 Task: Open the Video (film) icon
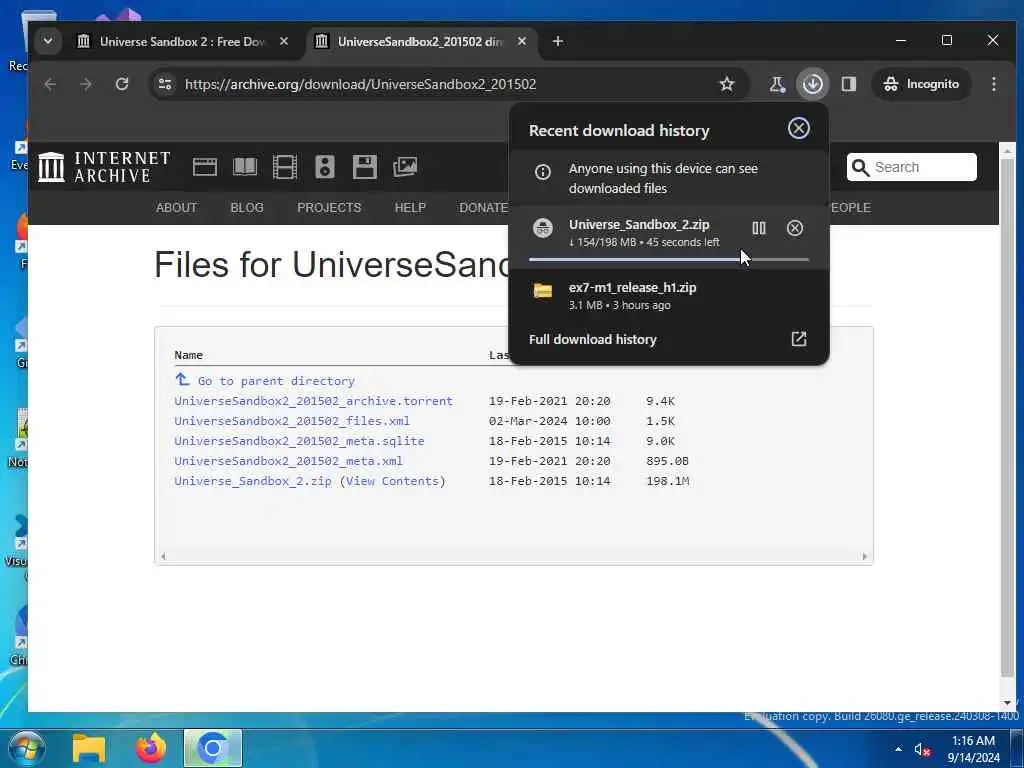click(x=285, y=167)
